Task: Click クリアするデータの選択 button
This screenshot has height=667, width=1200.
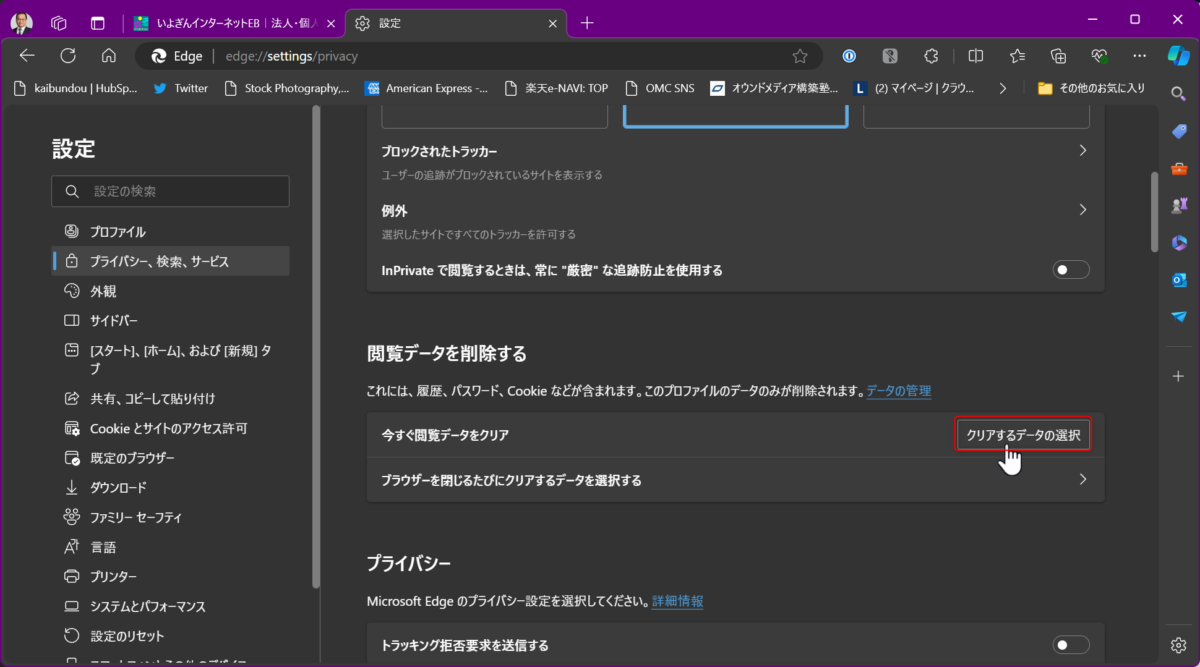Action: coord(1023,435)
